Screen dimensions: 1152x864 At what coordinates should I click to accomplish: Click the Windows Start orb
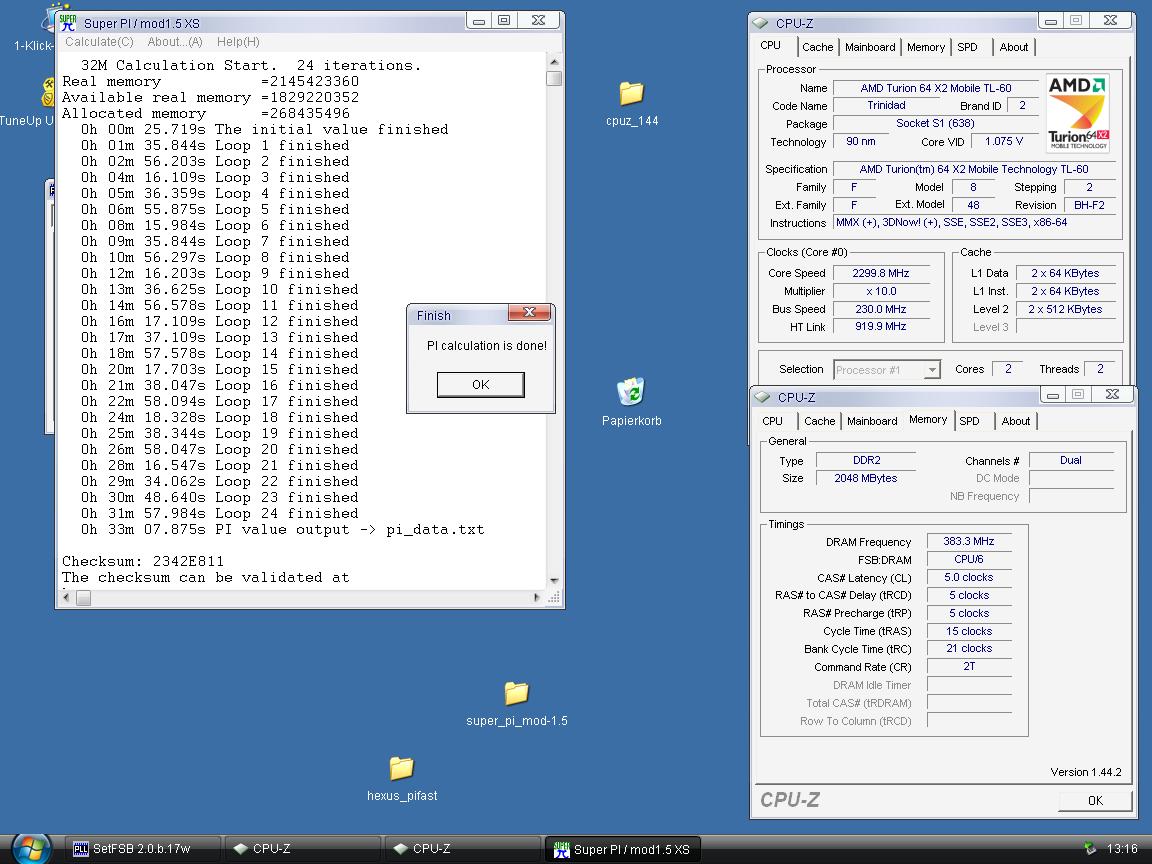32,849
